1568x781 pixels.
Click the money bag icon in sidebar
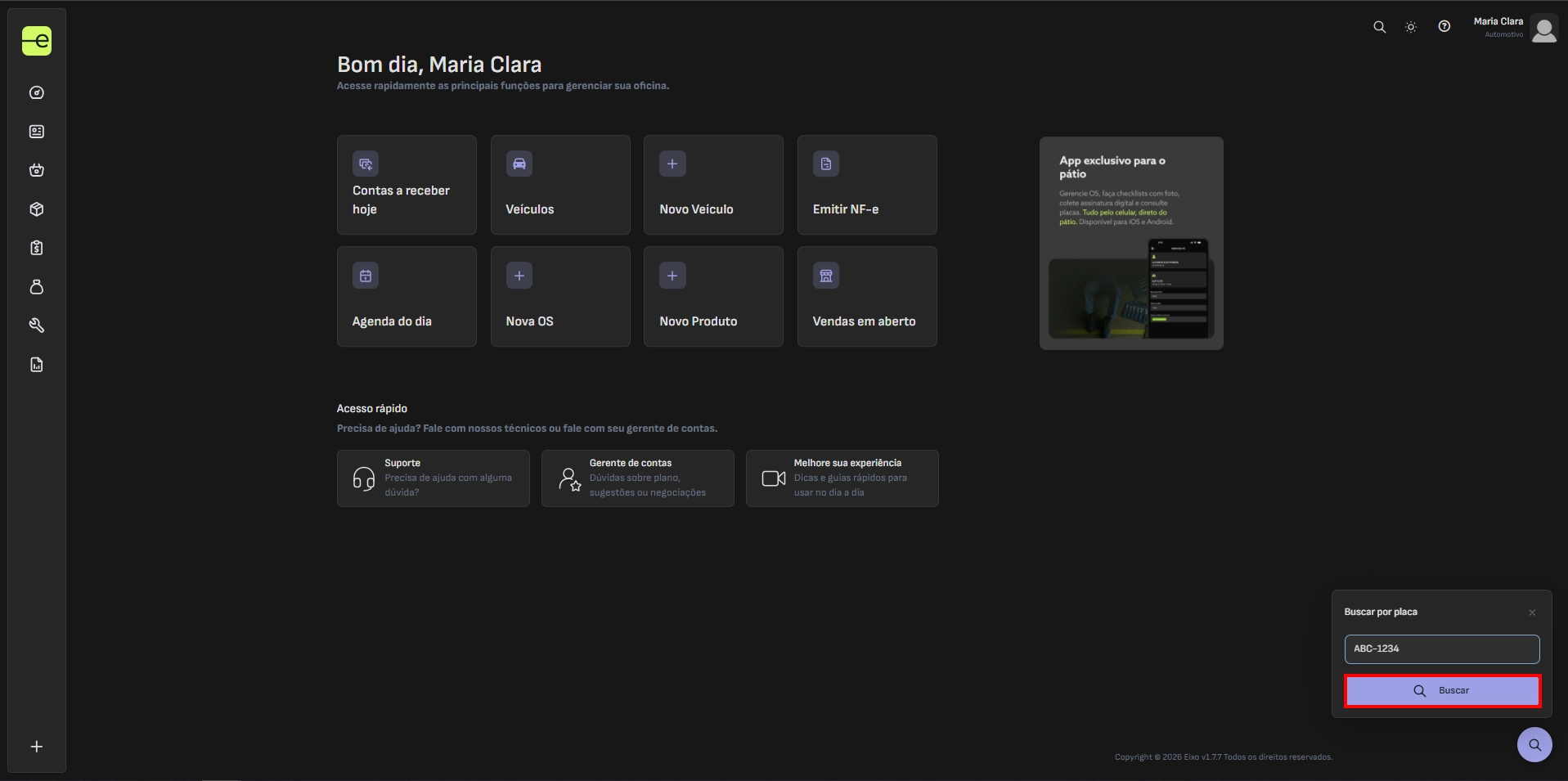[x=37, y=287]
